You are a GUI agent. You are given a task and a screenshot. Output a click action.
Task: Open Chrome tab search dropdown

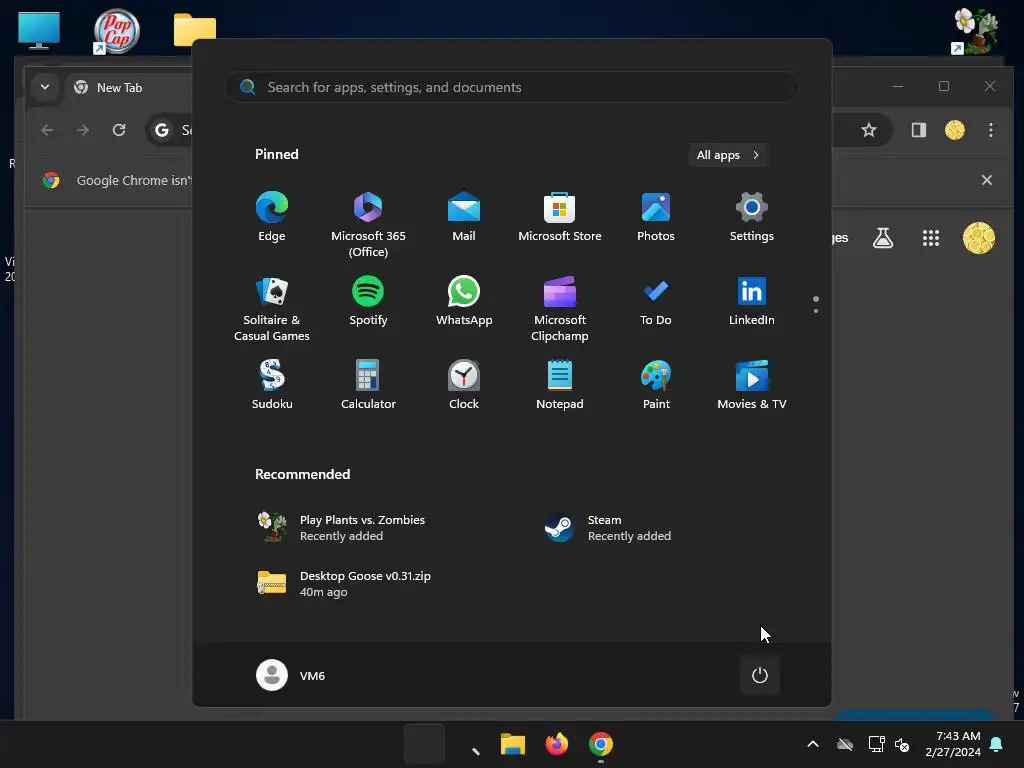pos(44,87)
